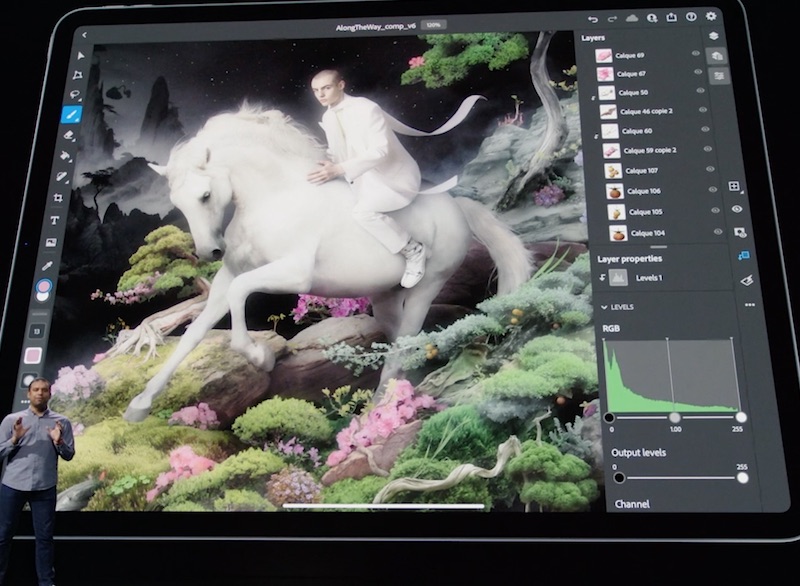Collapse the LEVELS section chevron
The image size is (800, 586).
coord(604,307)
